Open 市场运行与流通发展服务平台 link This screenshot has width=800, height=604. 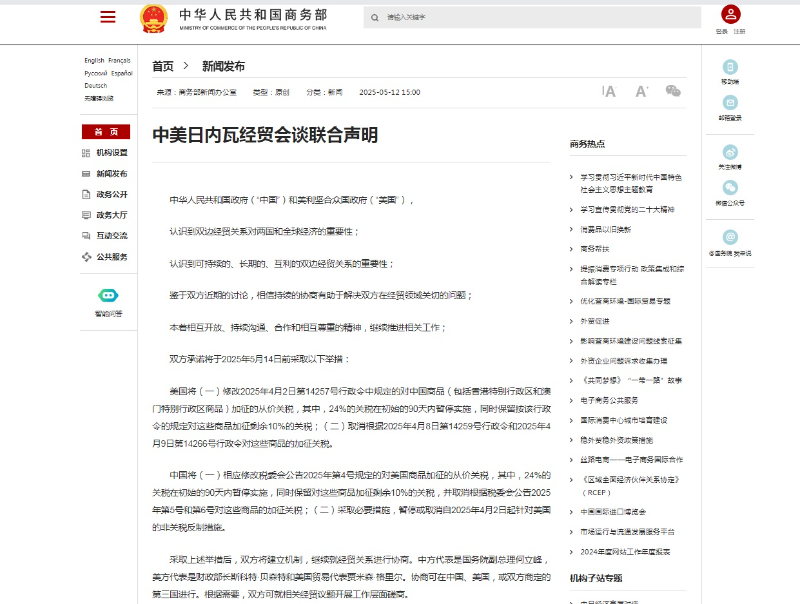tap(628, 532)
